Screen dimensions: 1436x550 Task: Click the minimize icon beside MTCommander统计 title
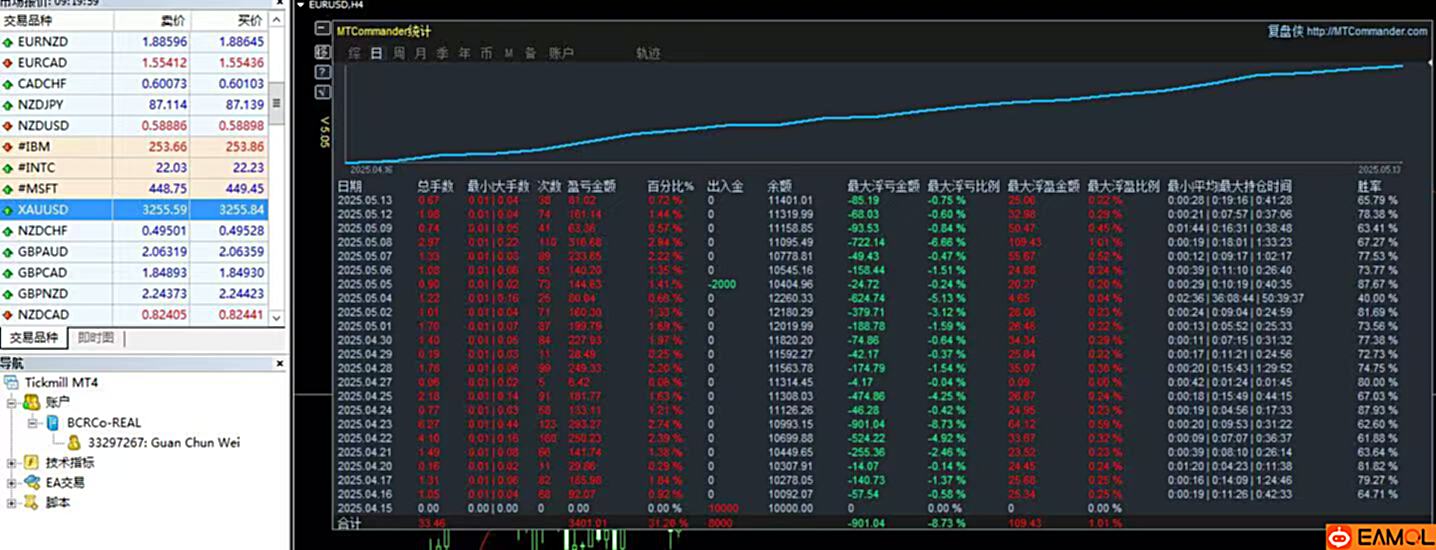point(322,31)
